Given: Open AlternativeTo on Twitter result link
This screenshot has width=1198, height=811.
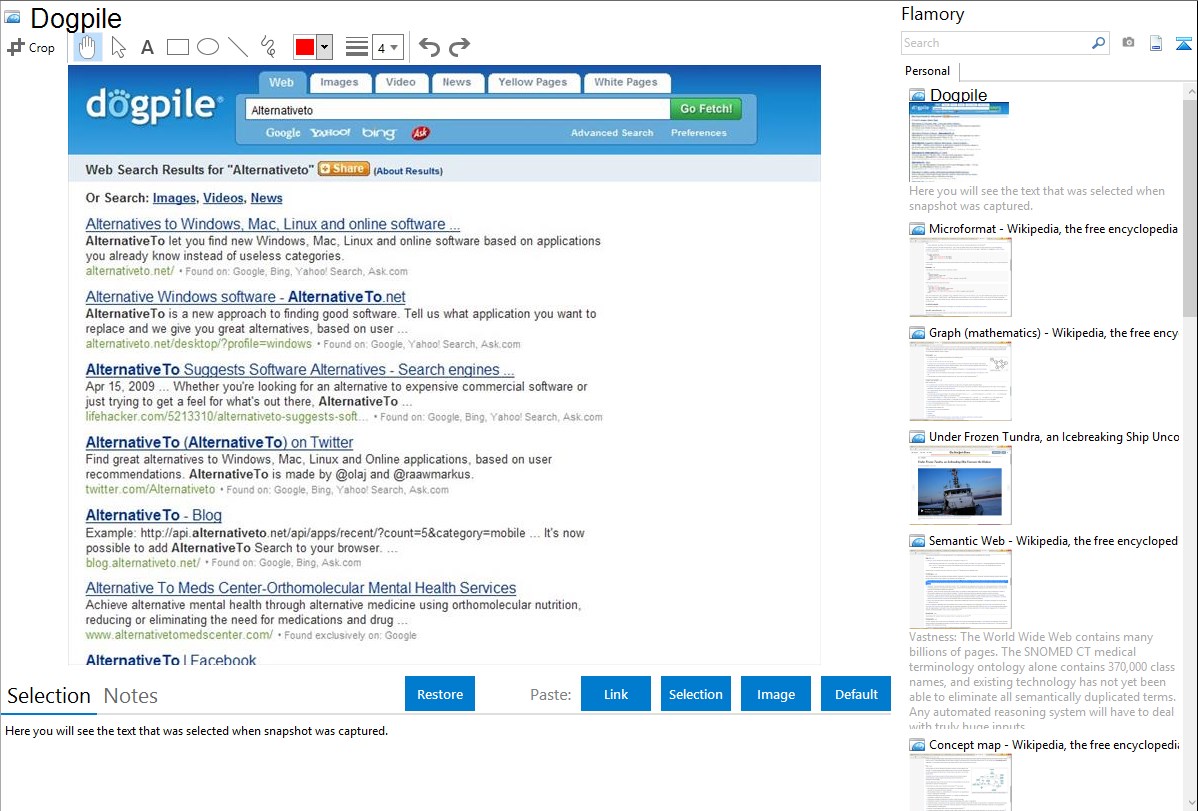Looking at the screenshot, I should tap(219, 443).
